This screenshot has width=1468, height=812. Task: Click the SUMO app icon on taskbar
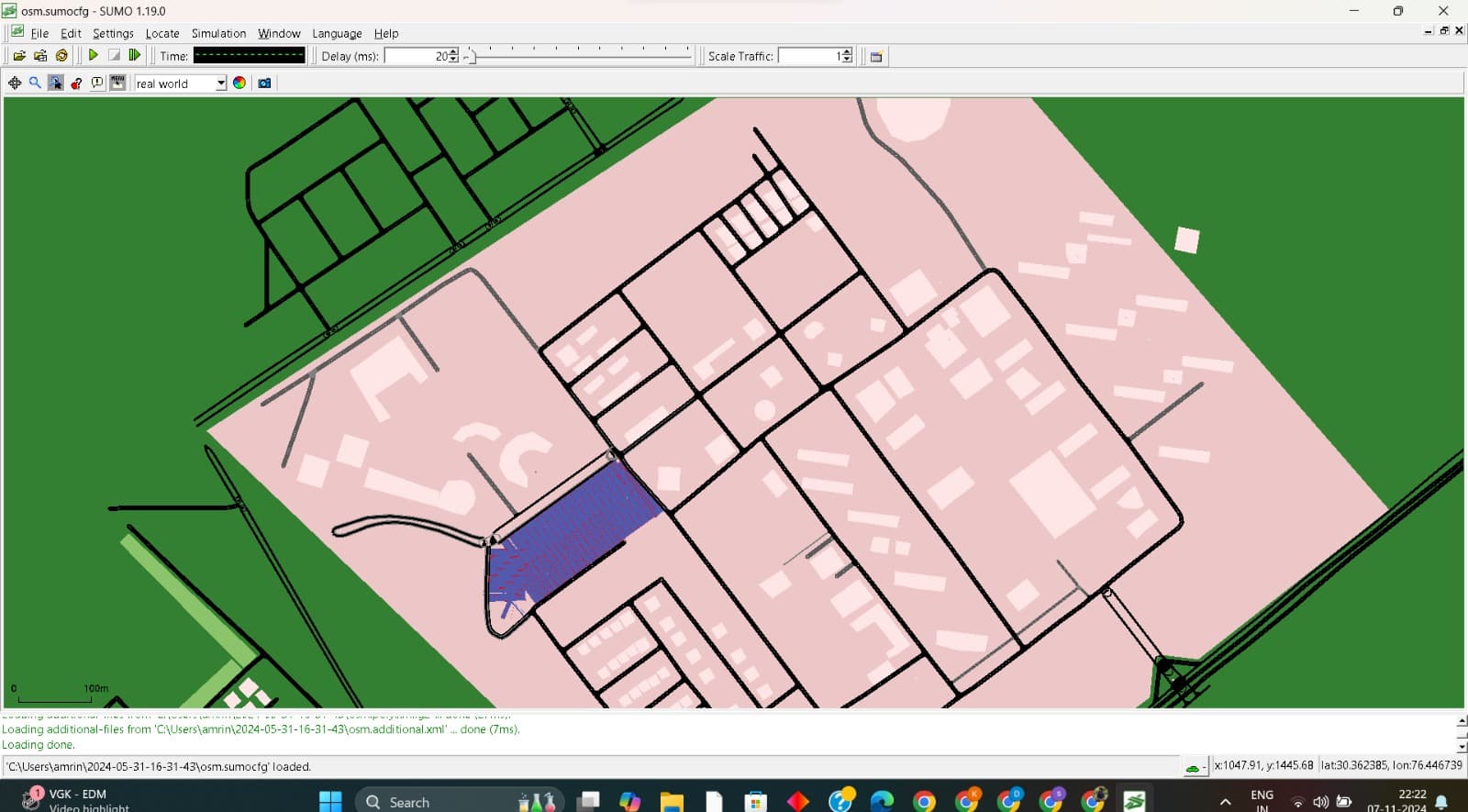point(1135,801)
